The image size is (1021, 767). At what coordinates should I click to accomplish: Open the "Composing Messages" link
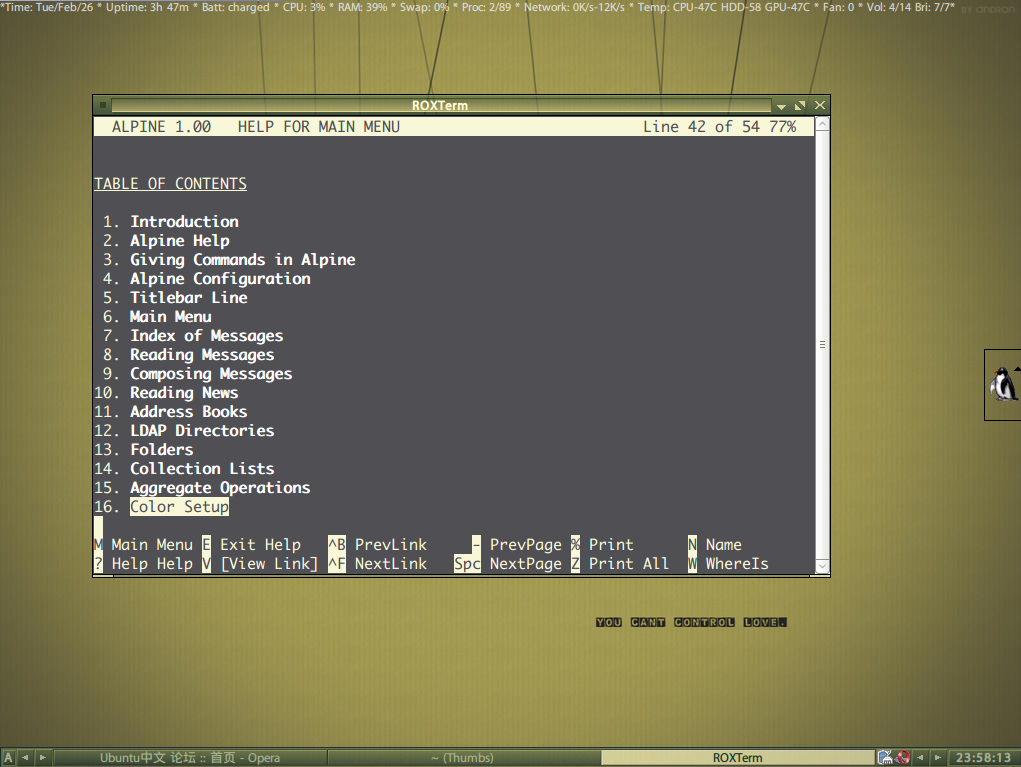[211, 374]
